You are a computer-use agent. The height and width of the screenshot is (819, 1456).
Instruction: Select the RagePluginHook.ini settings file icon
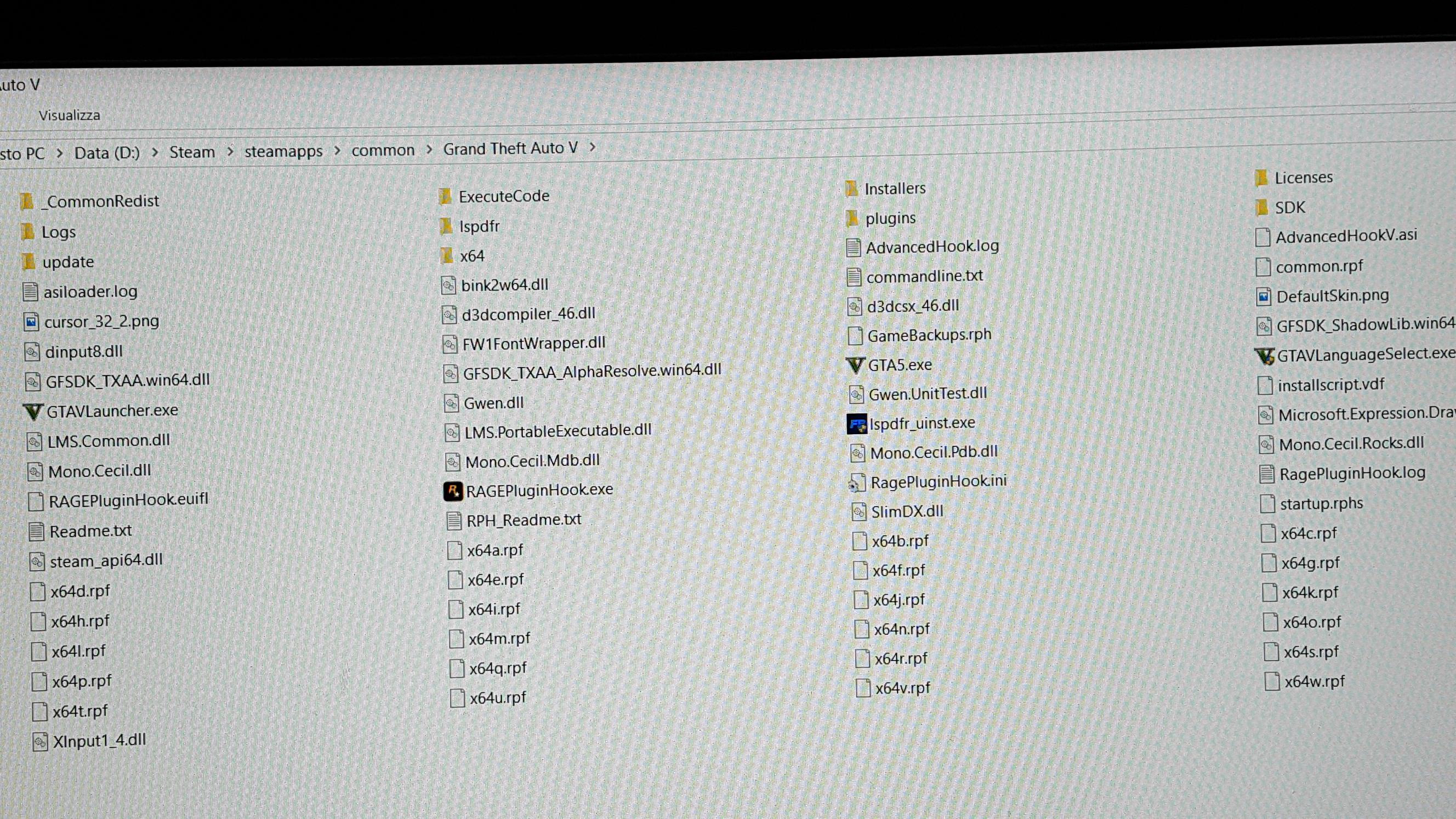point(856,483)
